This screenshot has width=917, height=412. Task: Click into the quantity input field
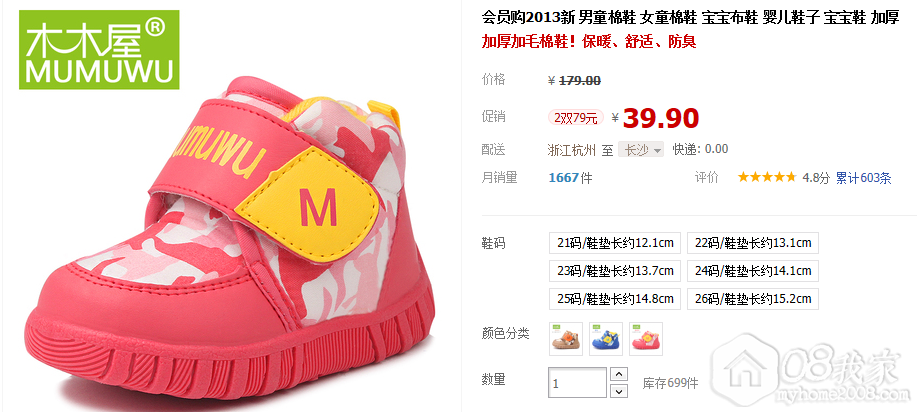[577, 383]
